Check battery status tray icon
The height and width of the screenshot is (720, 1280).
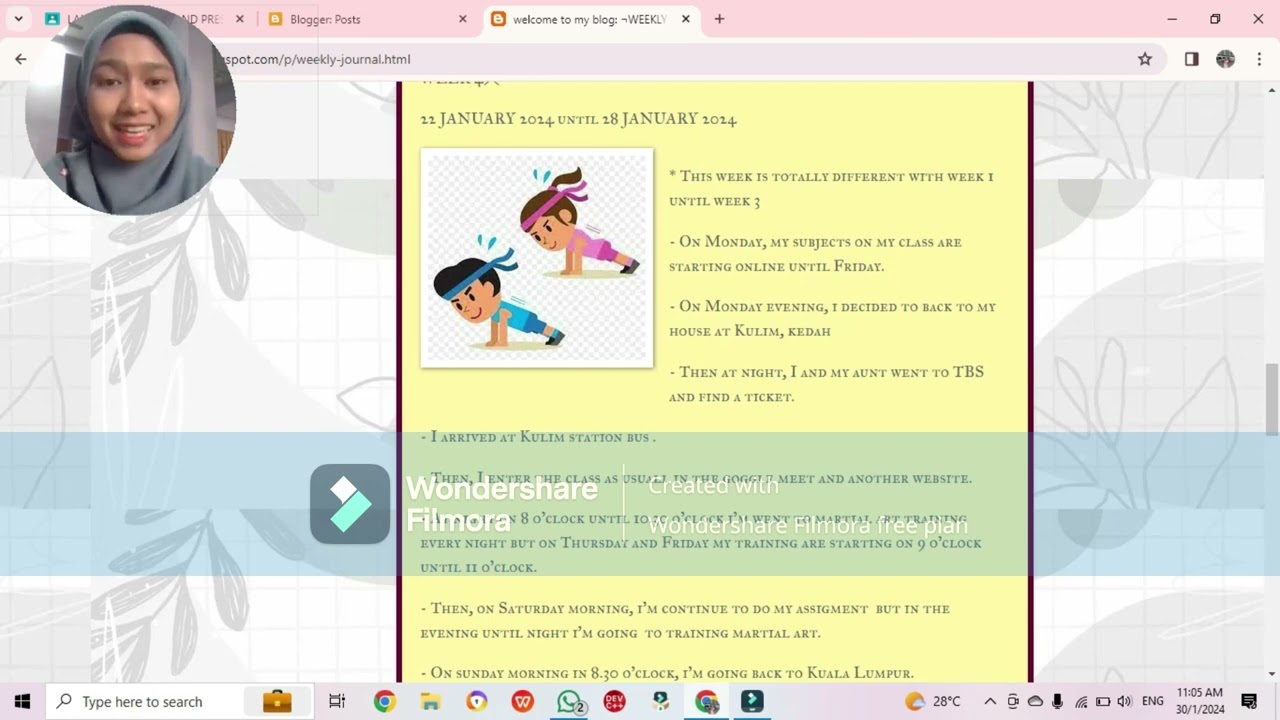[x=1103, y=701]
